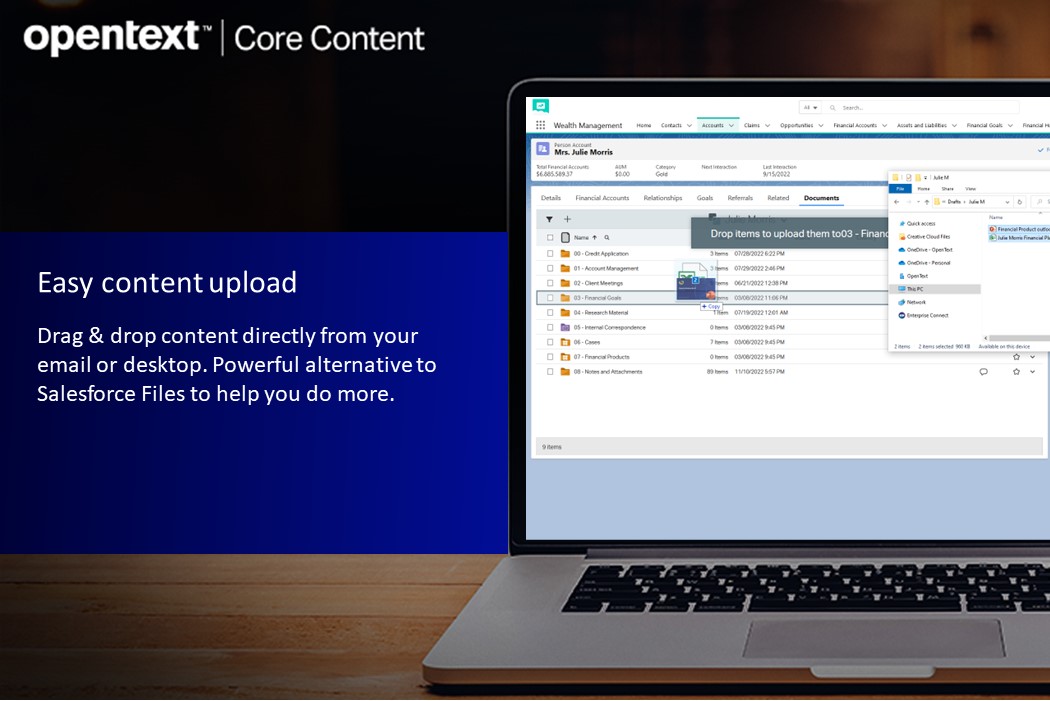Open the Opportunities navigation dropdown arrow
1050x701 pixels.
[x=821, y=126]
